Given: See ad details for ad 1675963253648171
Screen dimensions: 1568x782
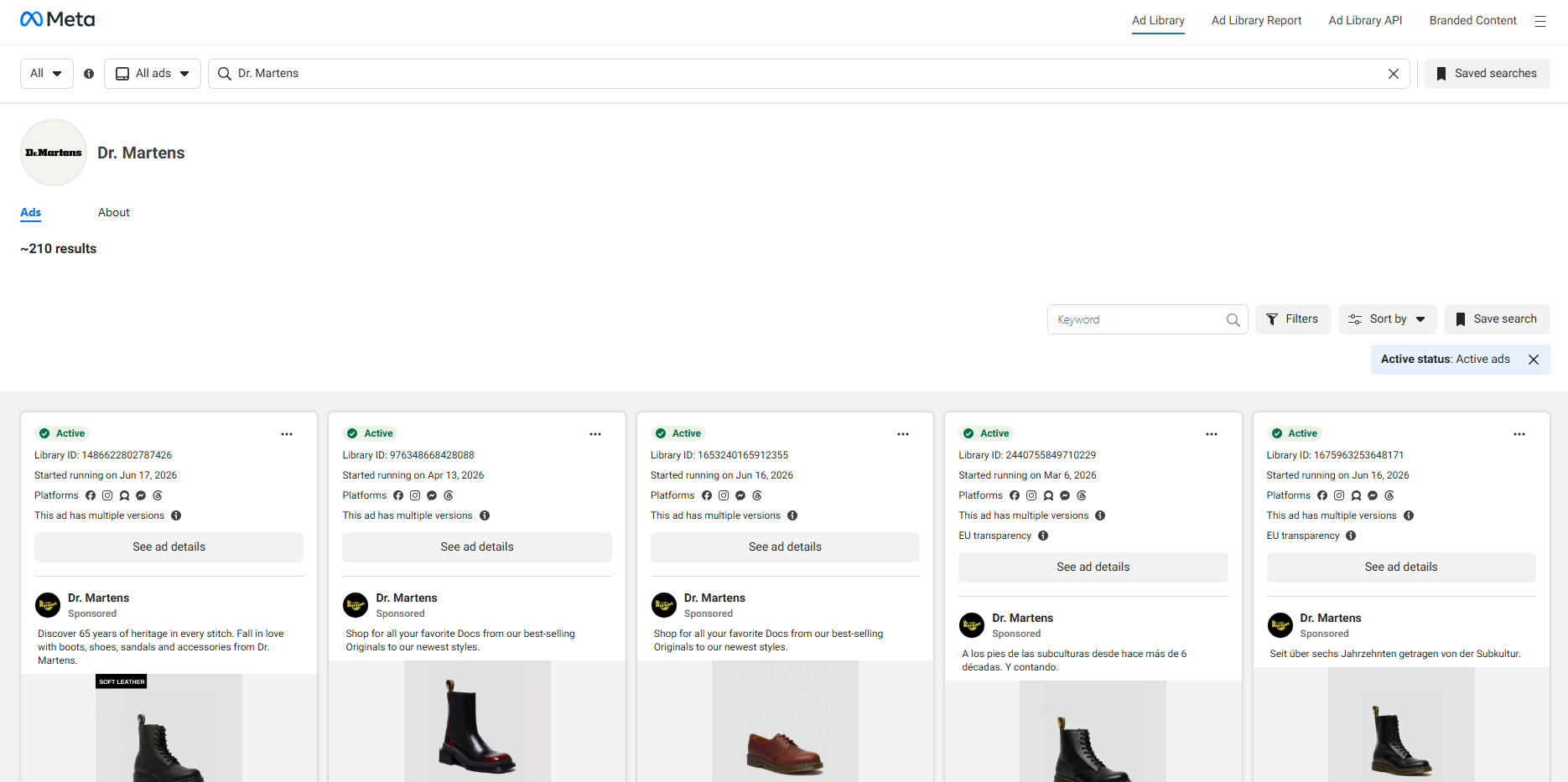Looking at the screenshot, I should (1401, 567).
